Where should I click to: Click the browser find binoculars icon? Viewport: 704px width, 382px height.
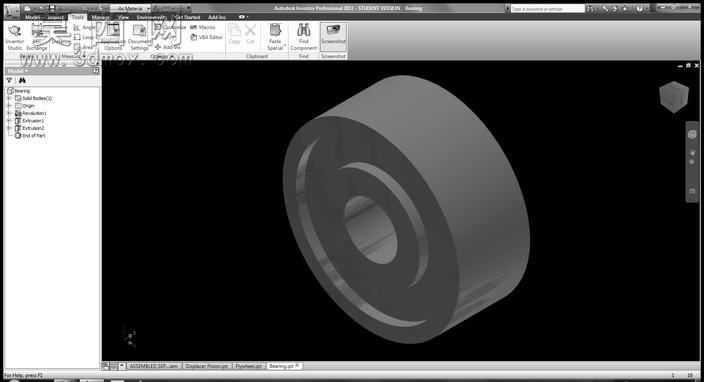pos(22,80)
